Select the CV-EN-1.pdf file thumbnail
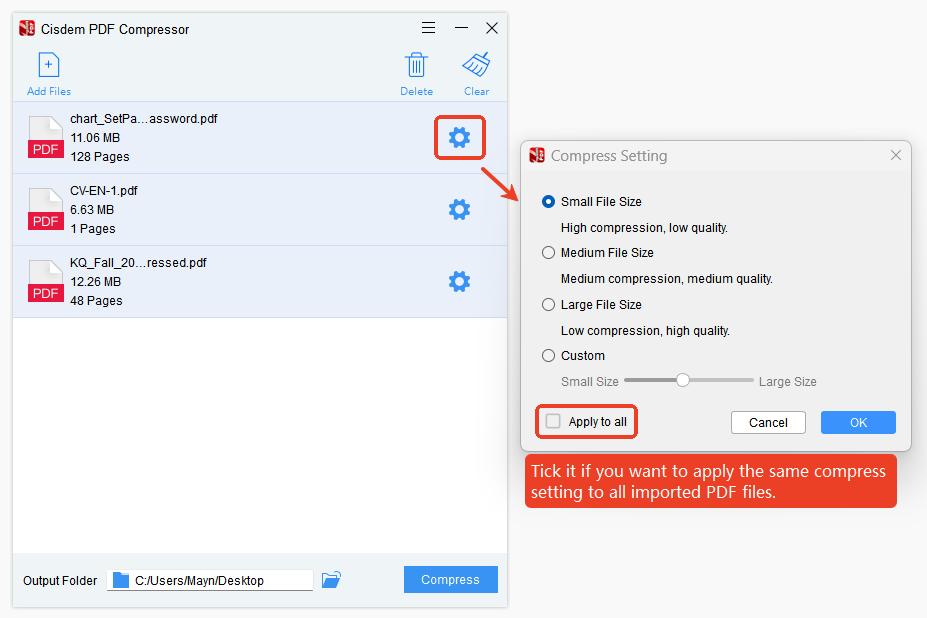The image size is (927, 618). point(45,209)
